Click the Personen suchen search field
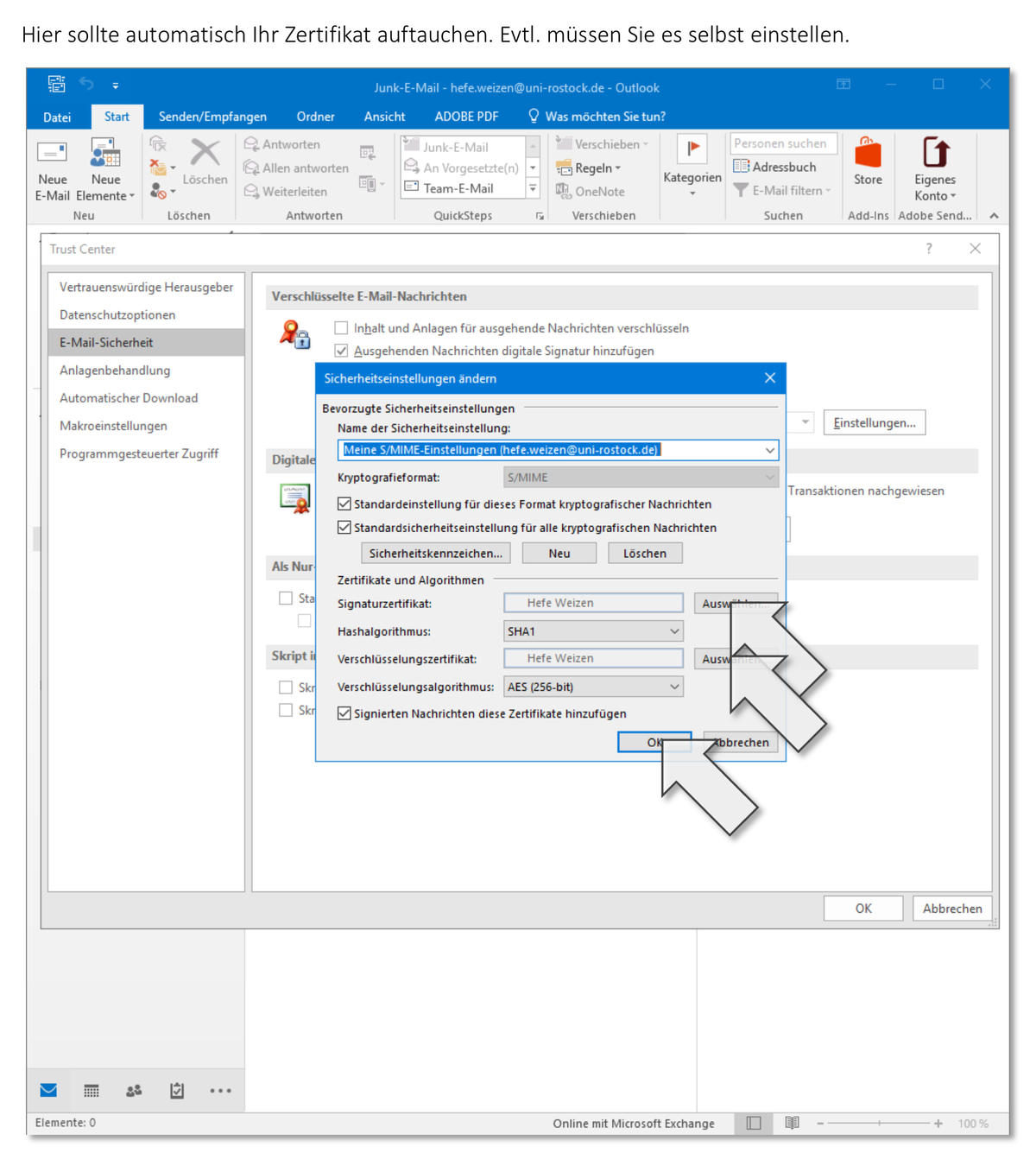This screenshot has width=1036, height=1153. (783, 143)
